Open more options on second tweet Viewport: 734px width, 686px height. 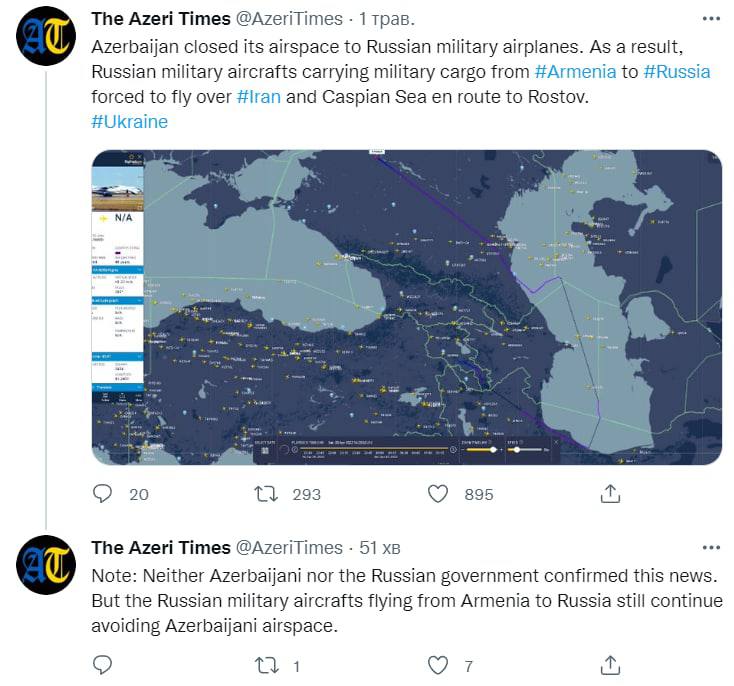coord(710,547)
